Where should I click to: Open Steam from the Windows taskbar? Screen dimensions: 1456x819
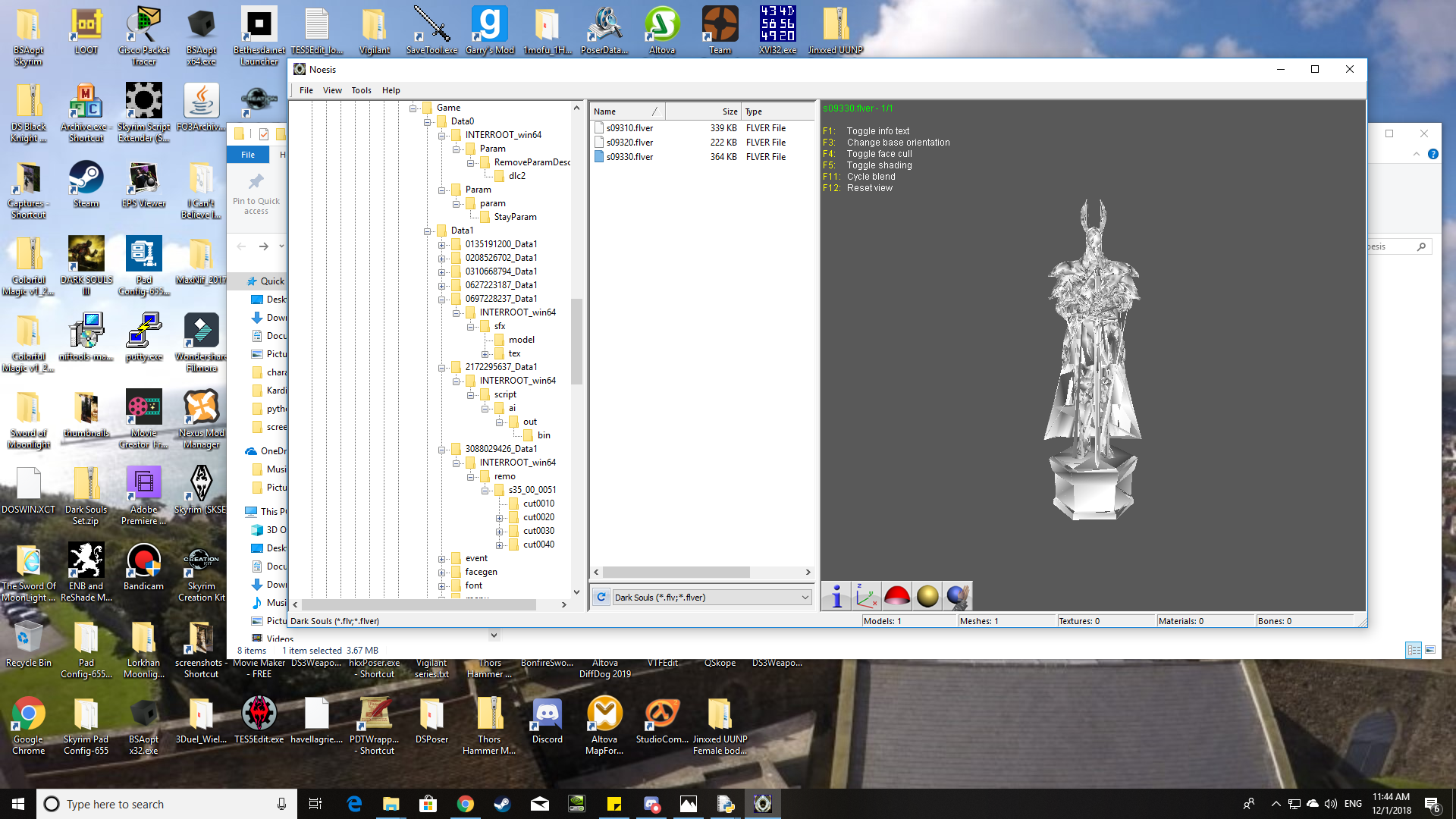[x=502, y=804]
